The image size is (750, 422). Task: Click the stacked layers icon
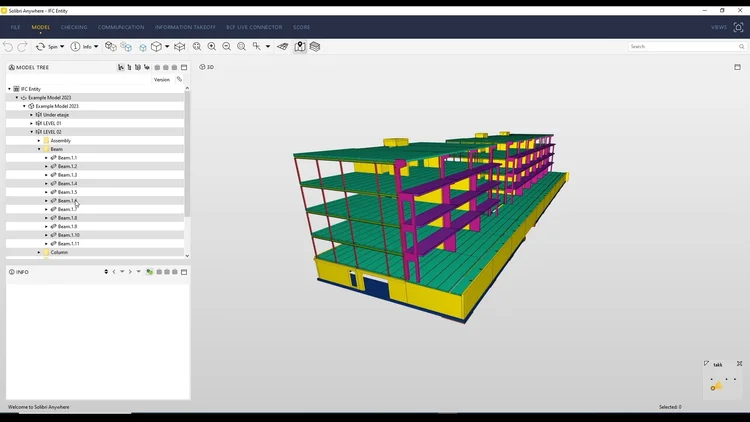click(x=315, y=46)
